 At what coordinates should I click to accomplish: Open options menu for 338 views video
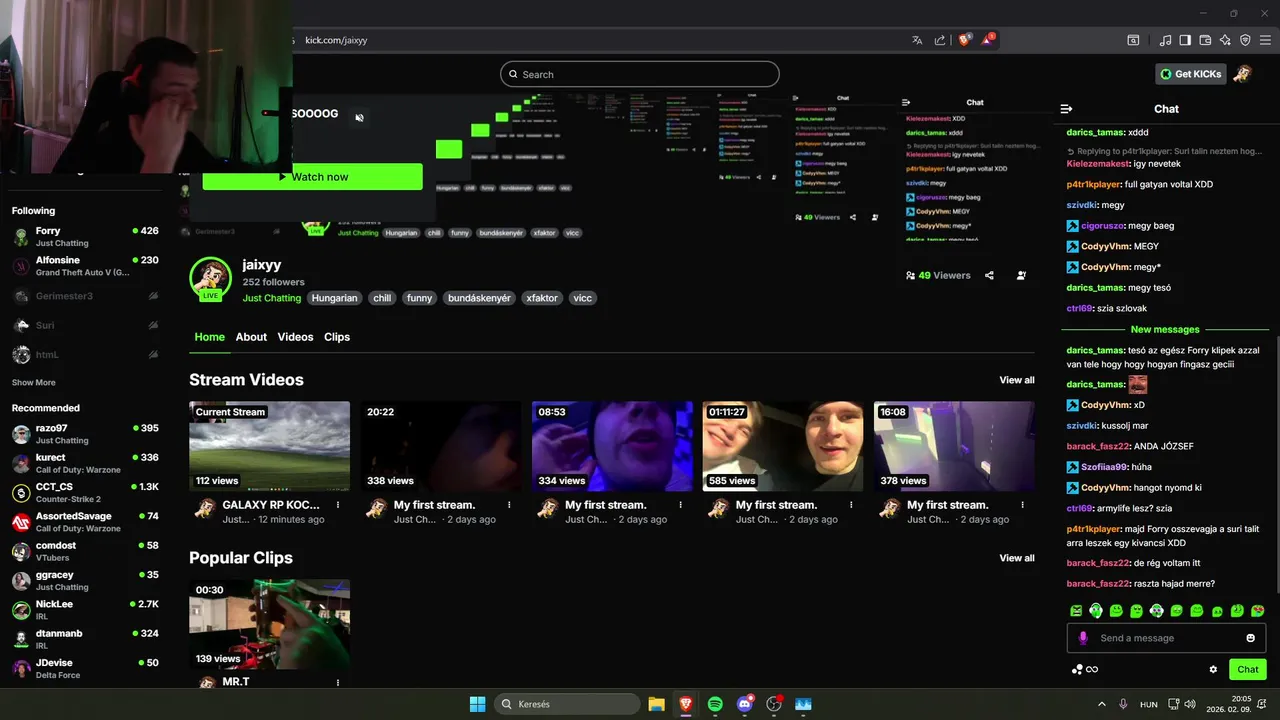point(509,505)
